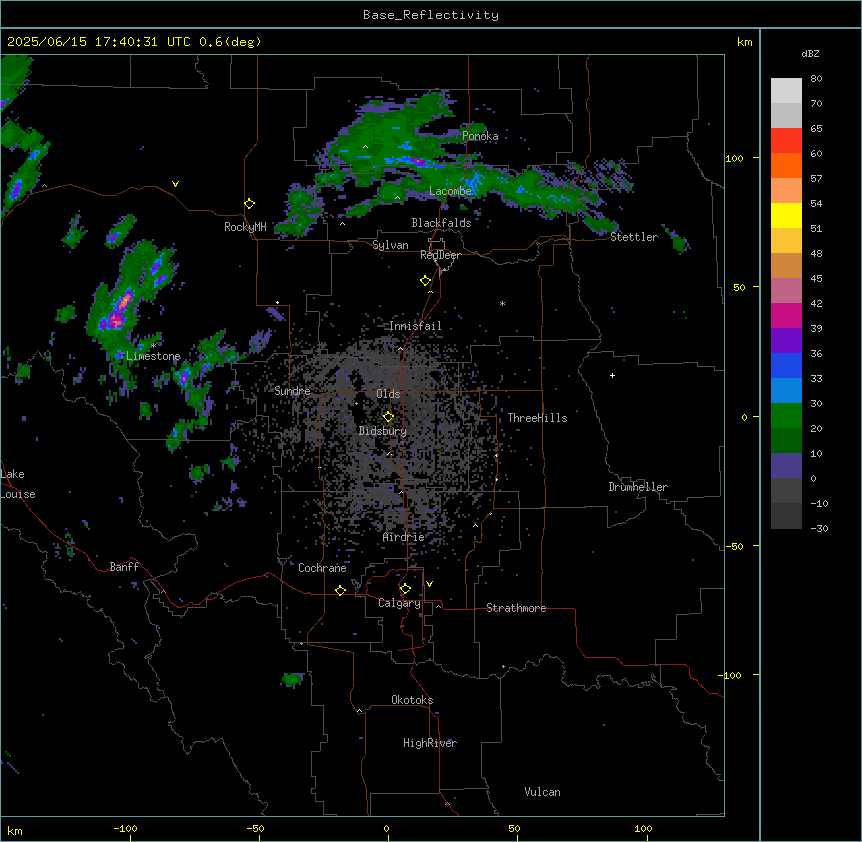Select the slate purple 0-10 dBZ swatch
Screen dimensions: 862x842
click(x=786, y=466)
